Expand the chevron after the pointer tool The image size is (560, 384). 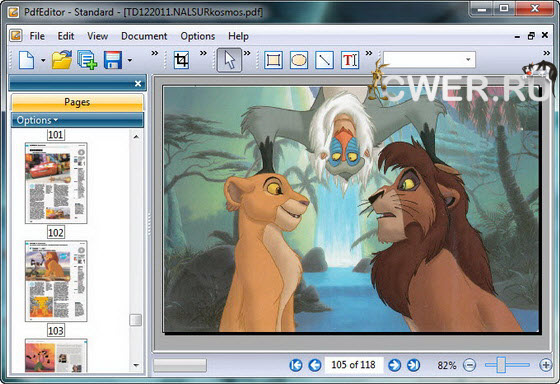point(247,53)
